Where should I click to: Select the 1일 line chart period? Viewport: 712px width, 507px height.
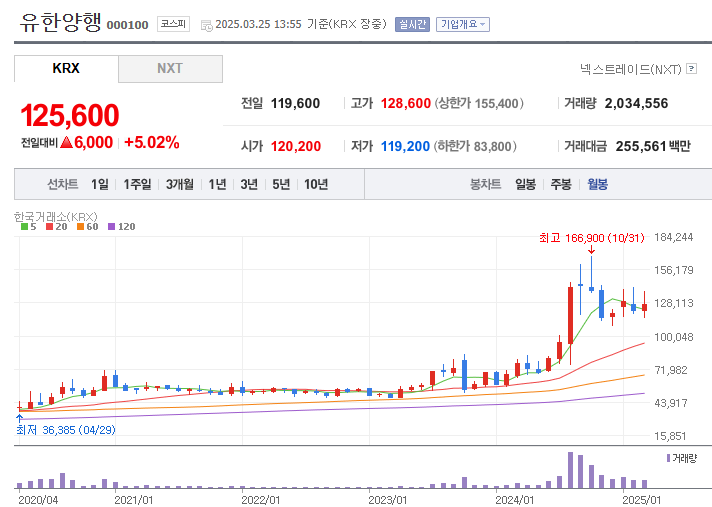pos(99,184)
